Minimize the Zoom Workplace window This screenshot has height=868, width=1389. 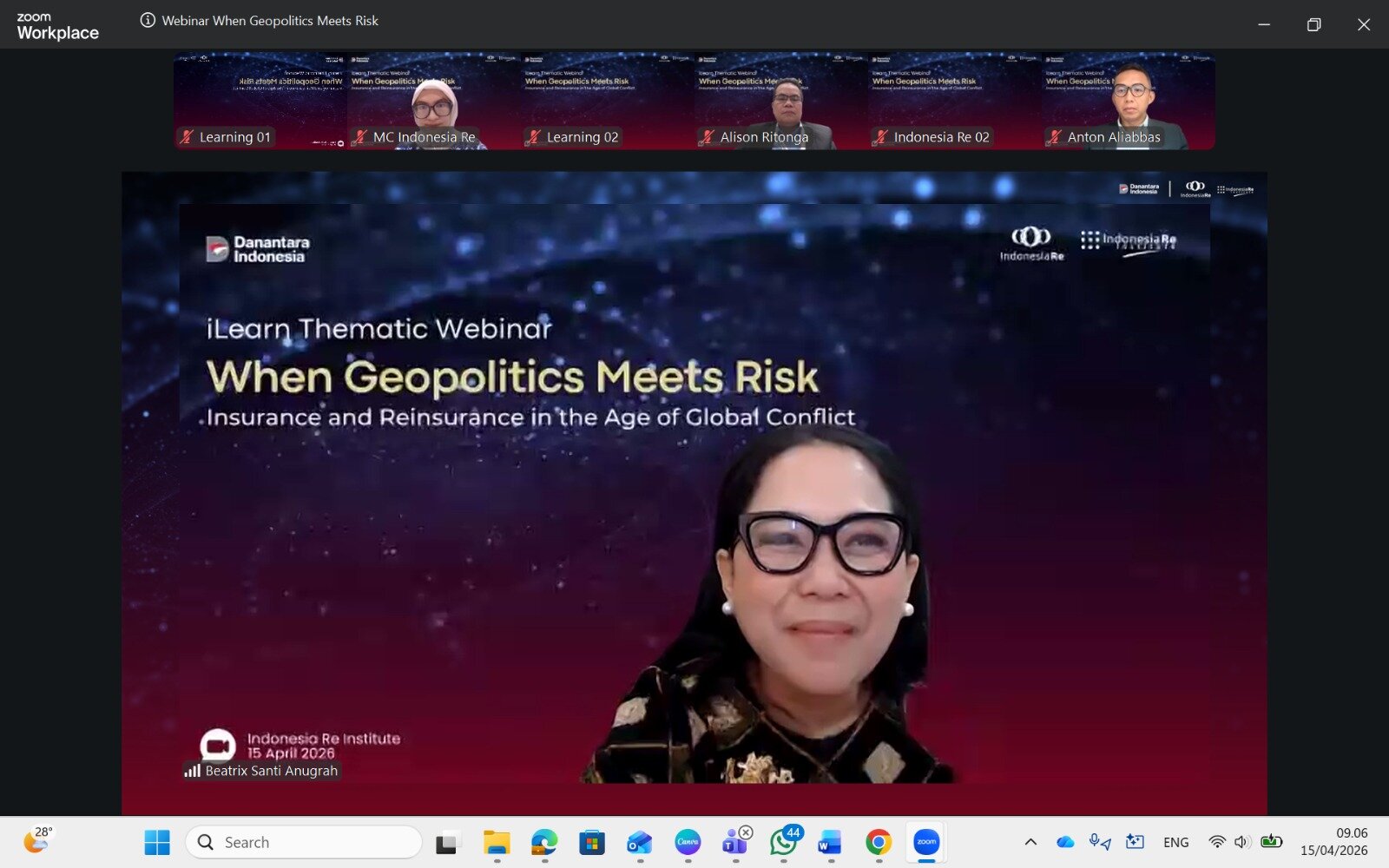(1264, 24)
